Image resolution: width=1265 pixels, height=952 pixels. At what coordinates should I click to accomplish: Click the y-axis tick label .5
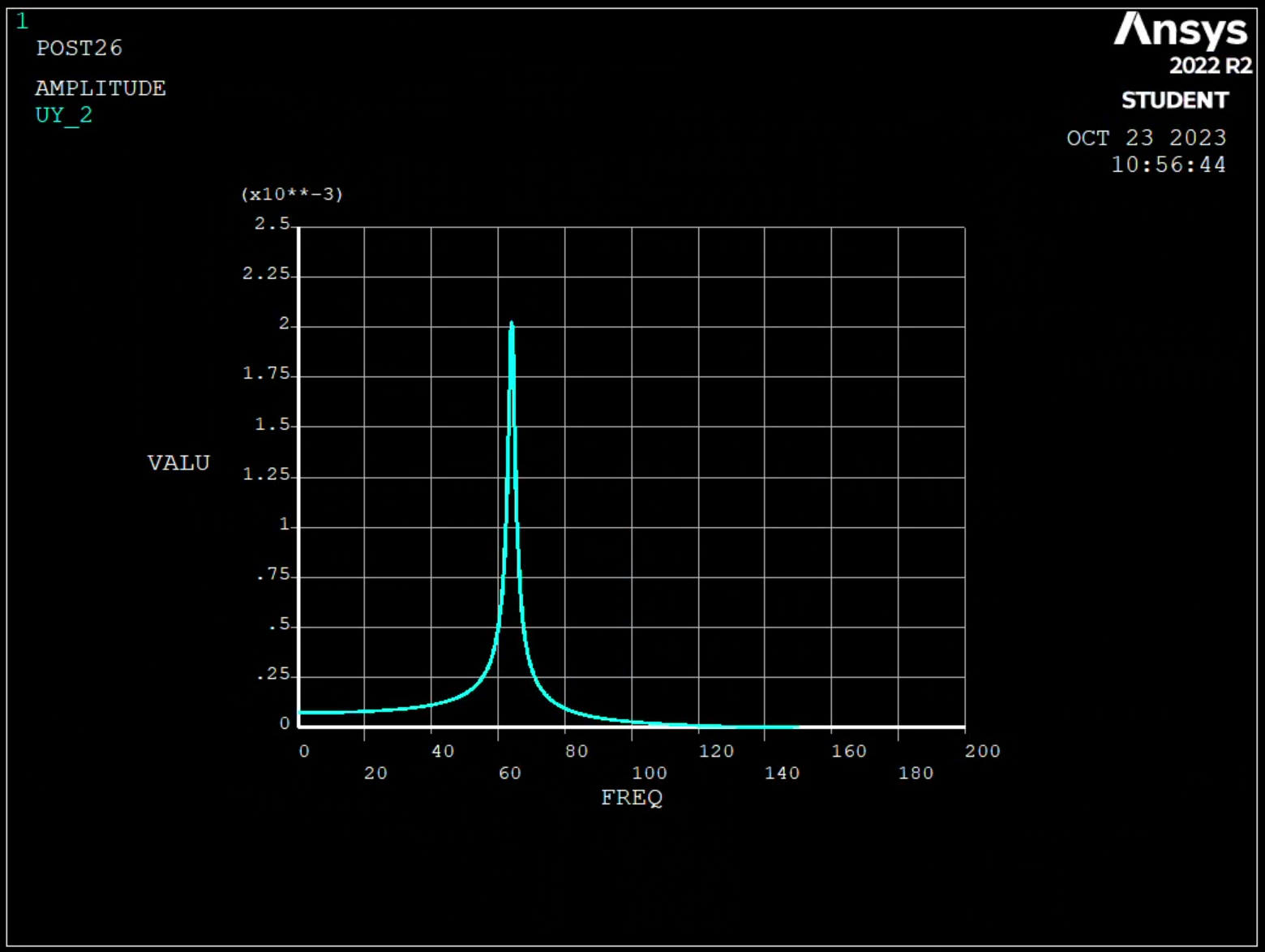[x=280, y=625]
